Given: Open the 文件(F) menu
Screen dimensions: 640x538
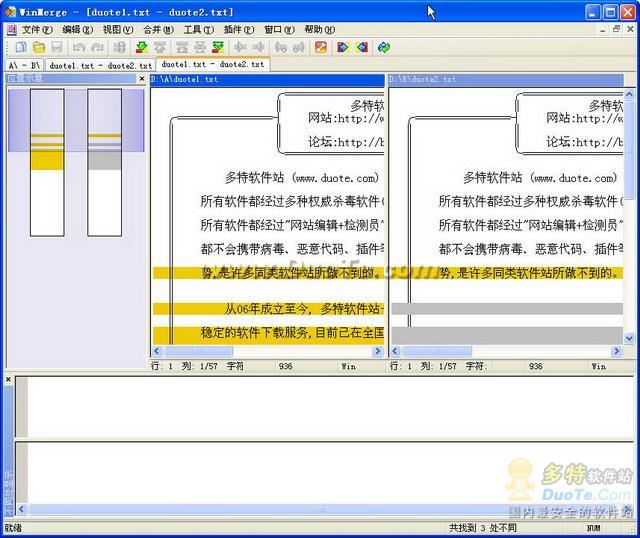Looking at the screenshot, I should click(x=37, y=29).
